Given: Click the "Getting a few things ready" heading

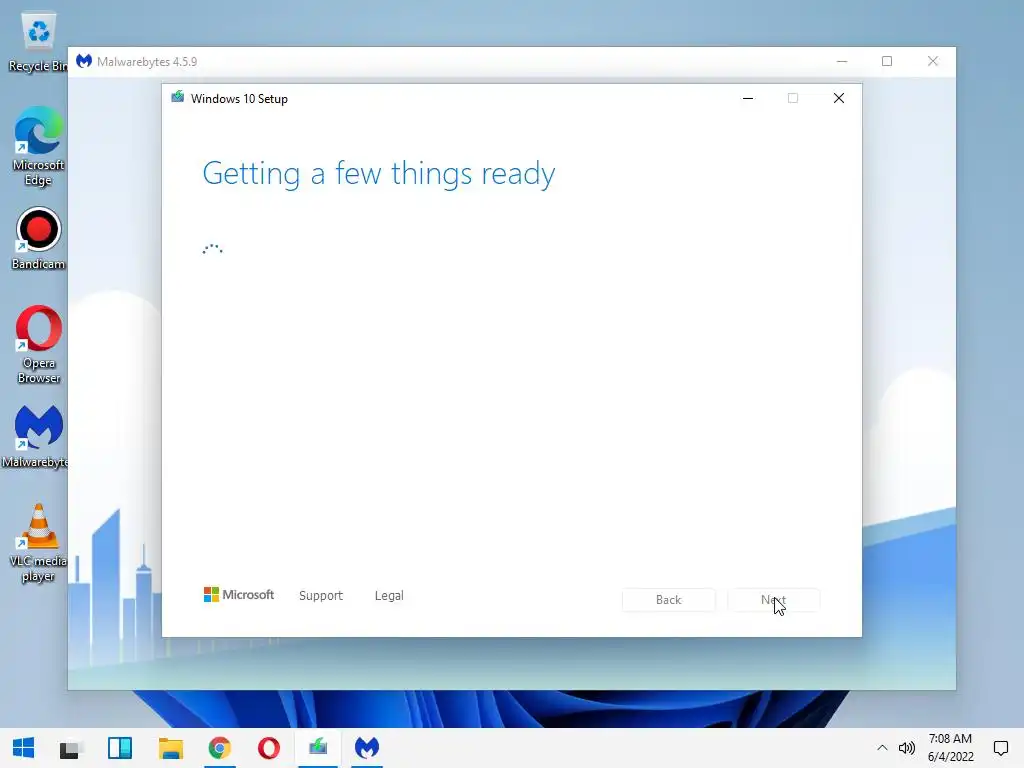Looking at the screenshot, I should pyautogui.click(x=379, y=174).
